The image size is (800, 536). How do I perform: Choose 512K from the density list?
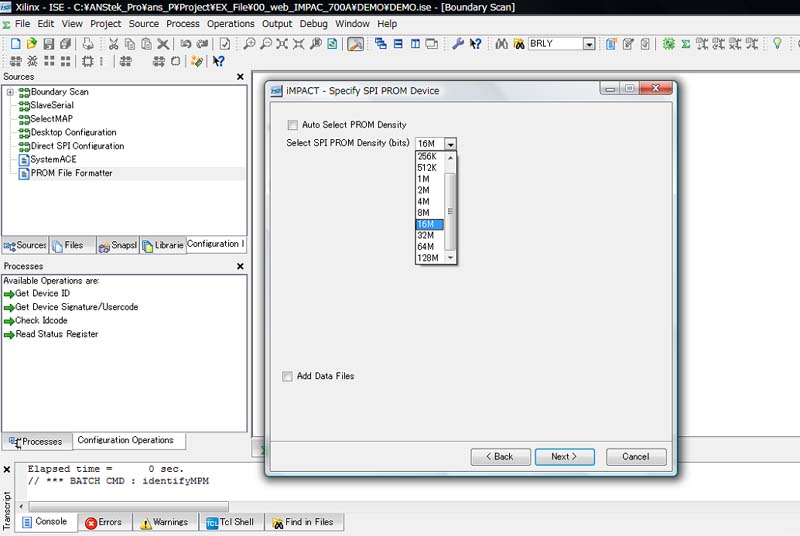coord(430,168)
